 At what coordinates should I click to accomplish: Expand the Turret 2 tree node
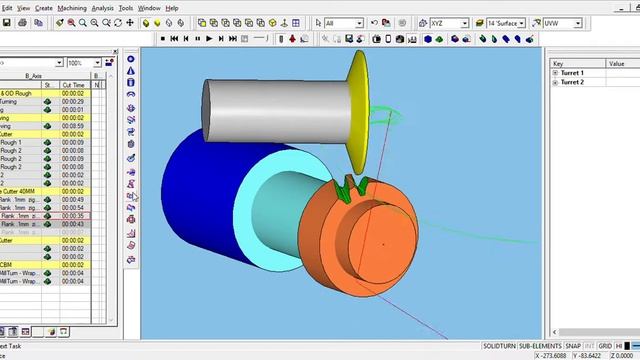point(555,82)
